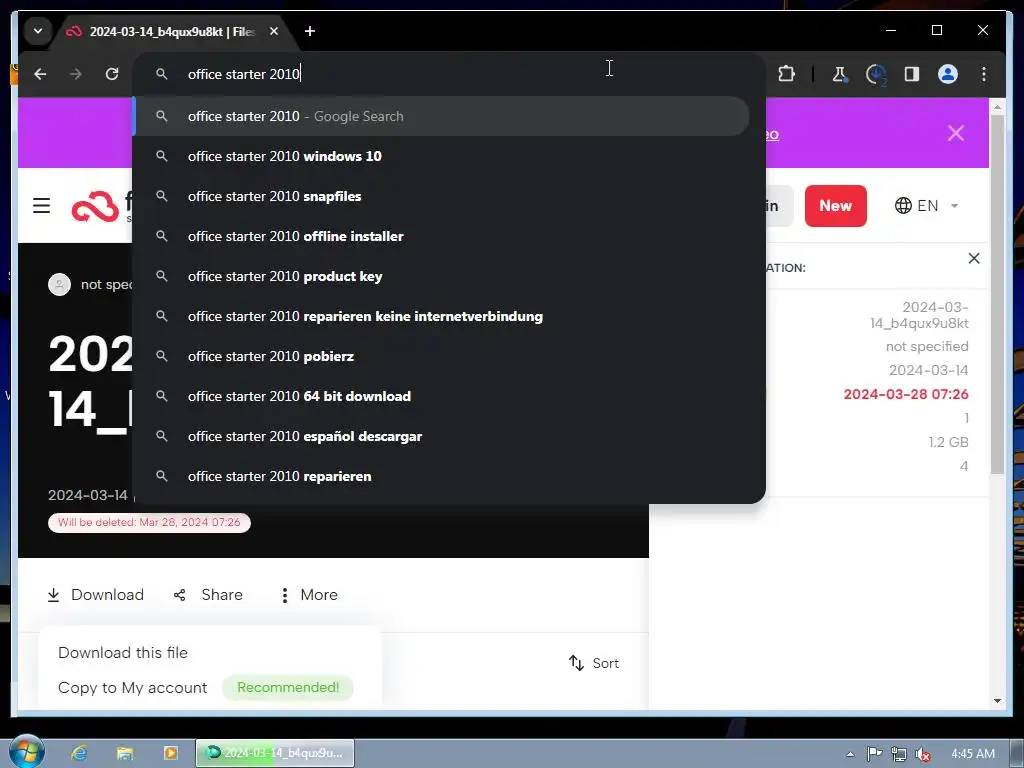Open the Action Center flag icon

pyautogui.click(x=874, y=754)
